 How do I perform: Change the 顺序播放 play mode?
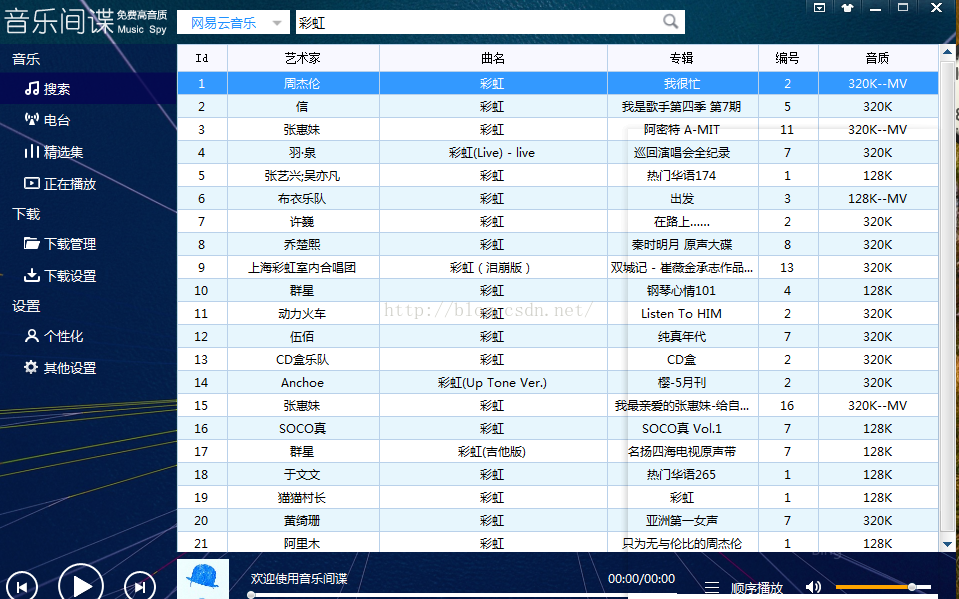point(757,589)
